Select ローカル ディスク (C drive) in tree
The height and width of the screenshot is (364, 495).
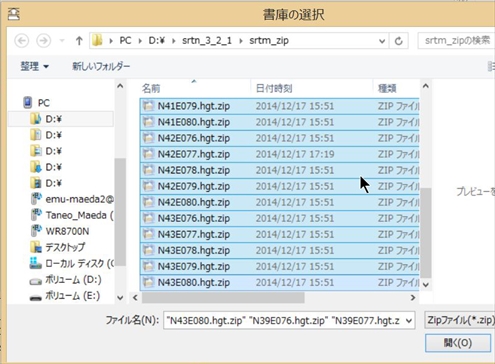click(x=79, y=263)
